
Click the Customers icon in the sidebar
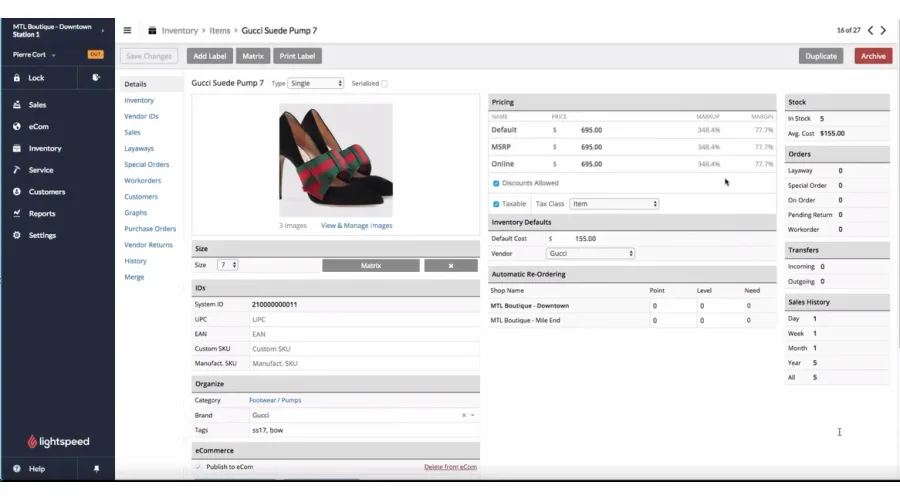click(x=17, y=192)
